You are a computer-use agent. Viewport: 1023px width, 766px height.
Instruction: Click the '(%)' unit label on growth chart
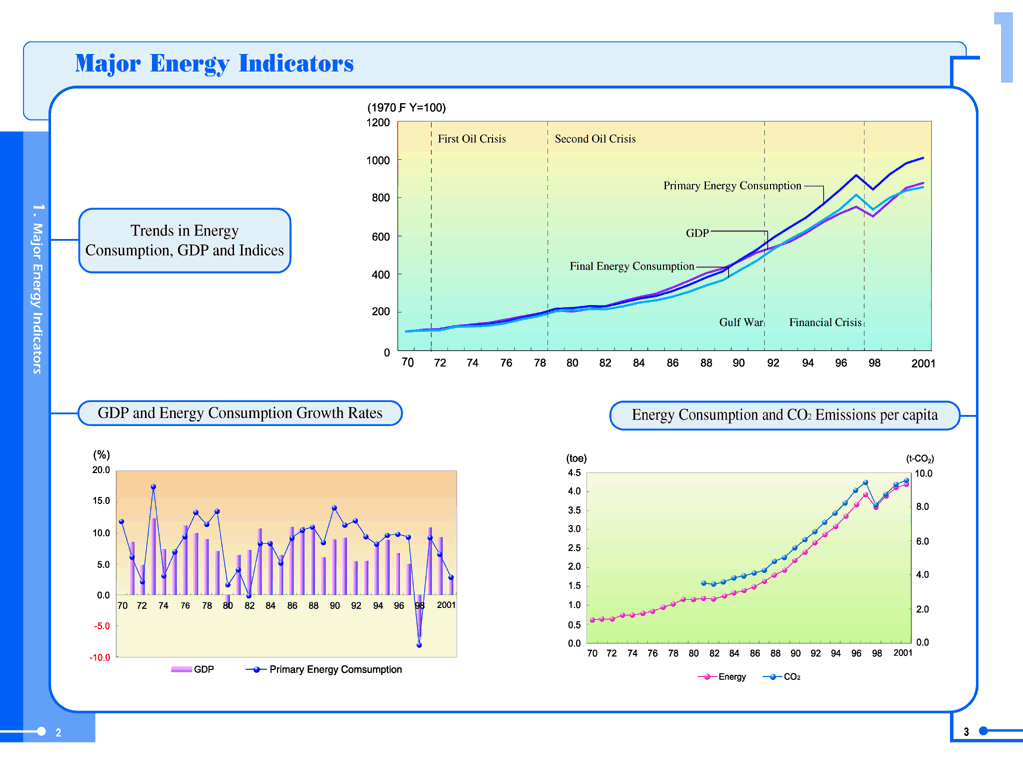101,455
